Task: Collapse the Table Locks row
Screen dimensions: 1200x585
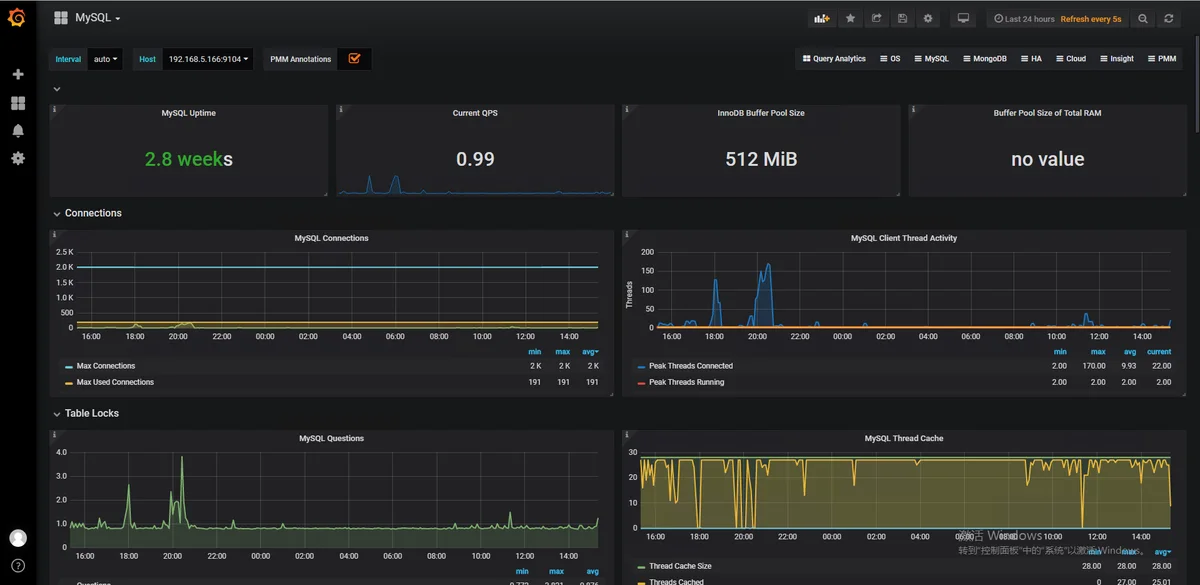Action: [86, 413]
